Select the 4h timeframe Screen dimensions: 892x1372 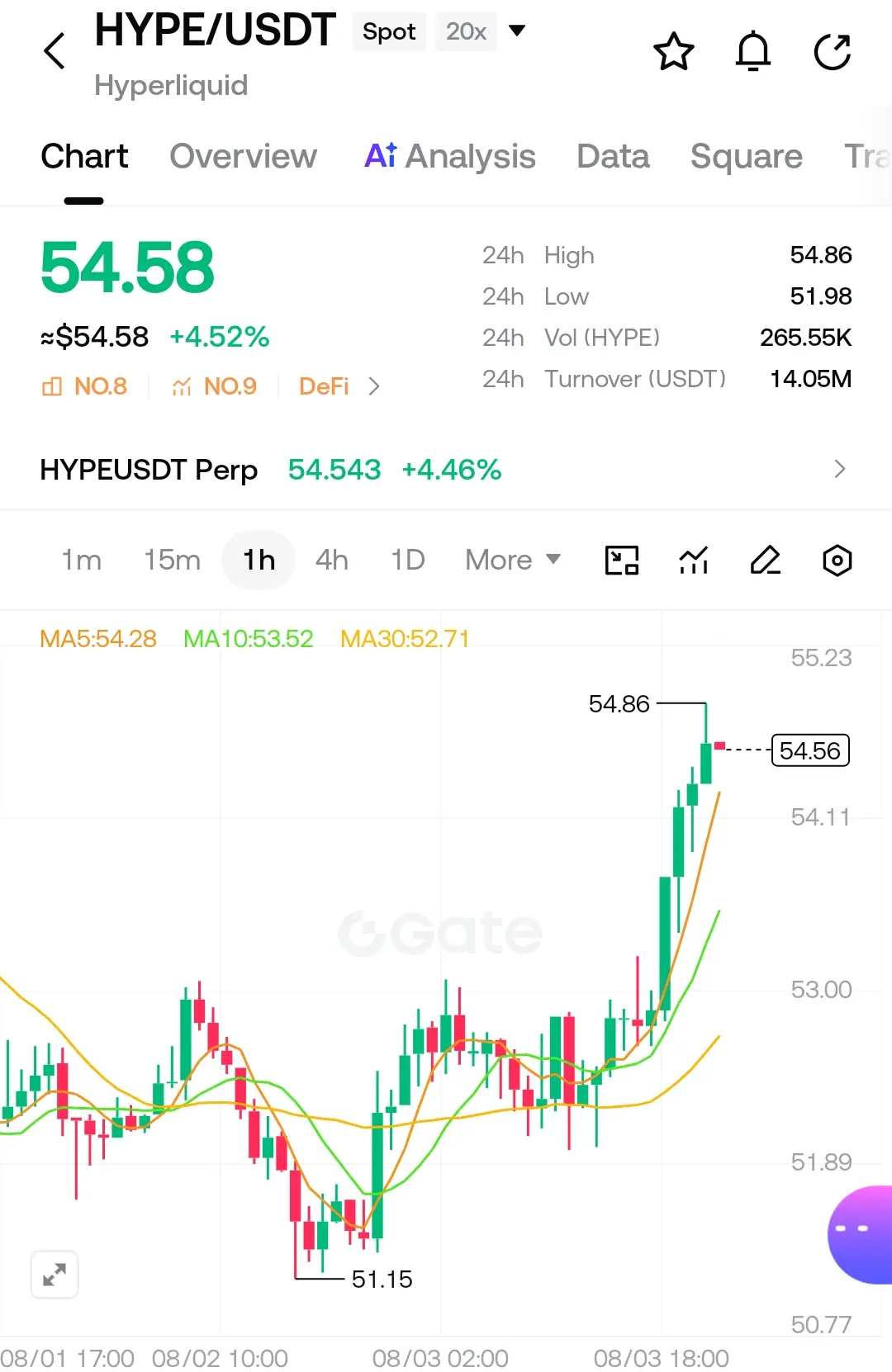click(x=331, y=560)
